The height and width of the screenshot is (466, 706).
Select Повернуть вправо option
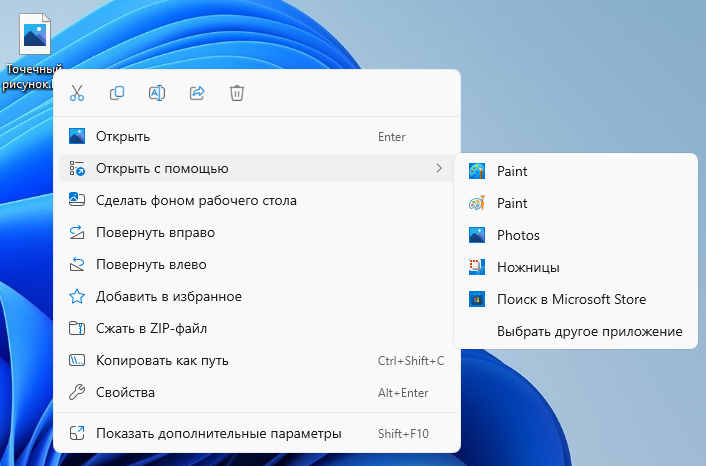point(155,232)
